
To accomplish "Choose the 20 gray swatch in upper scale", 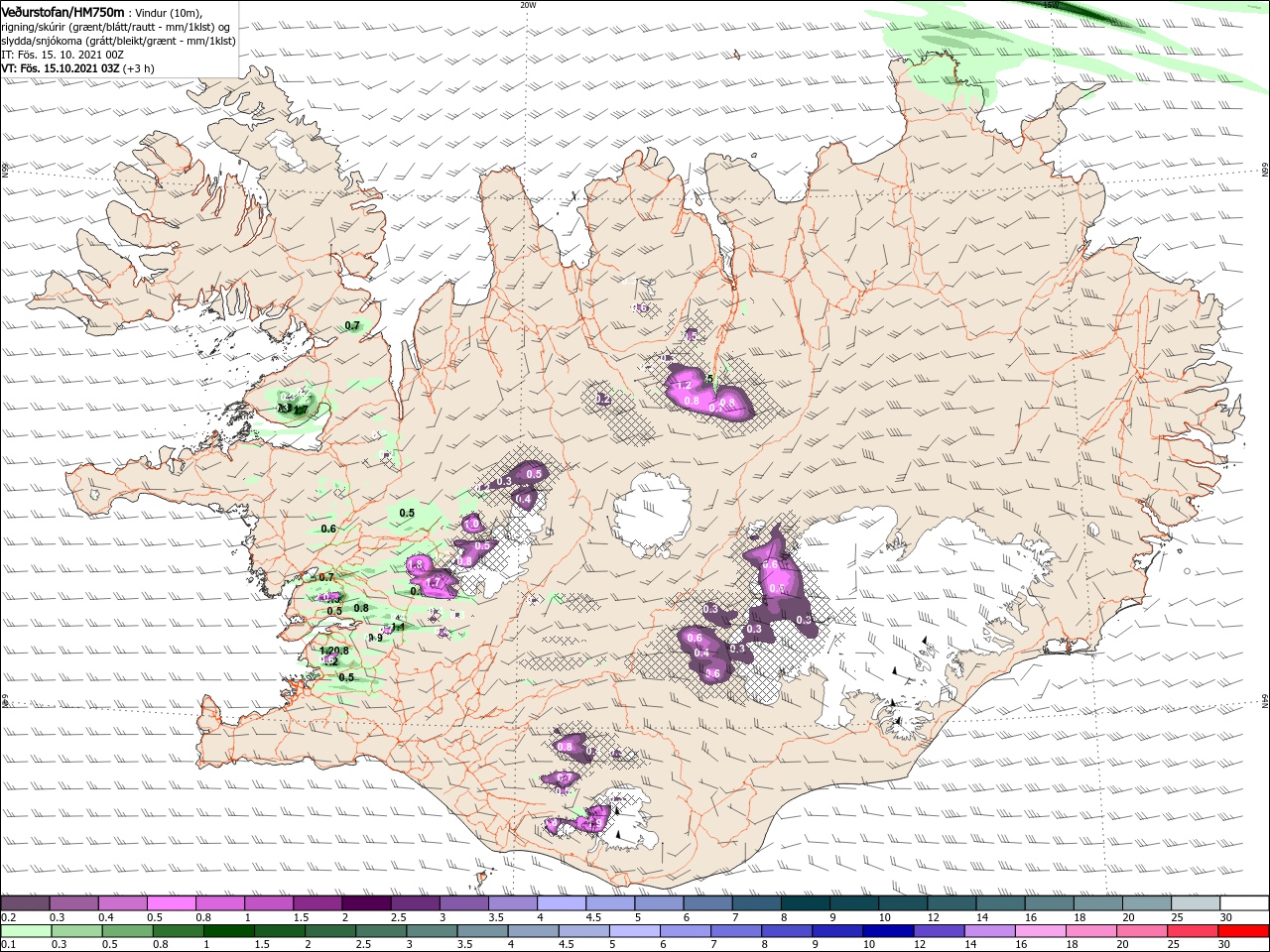I will click(1148, 903).
